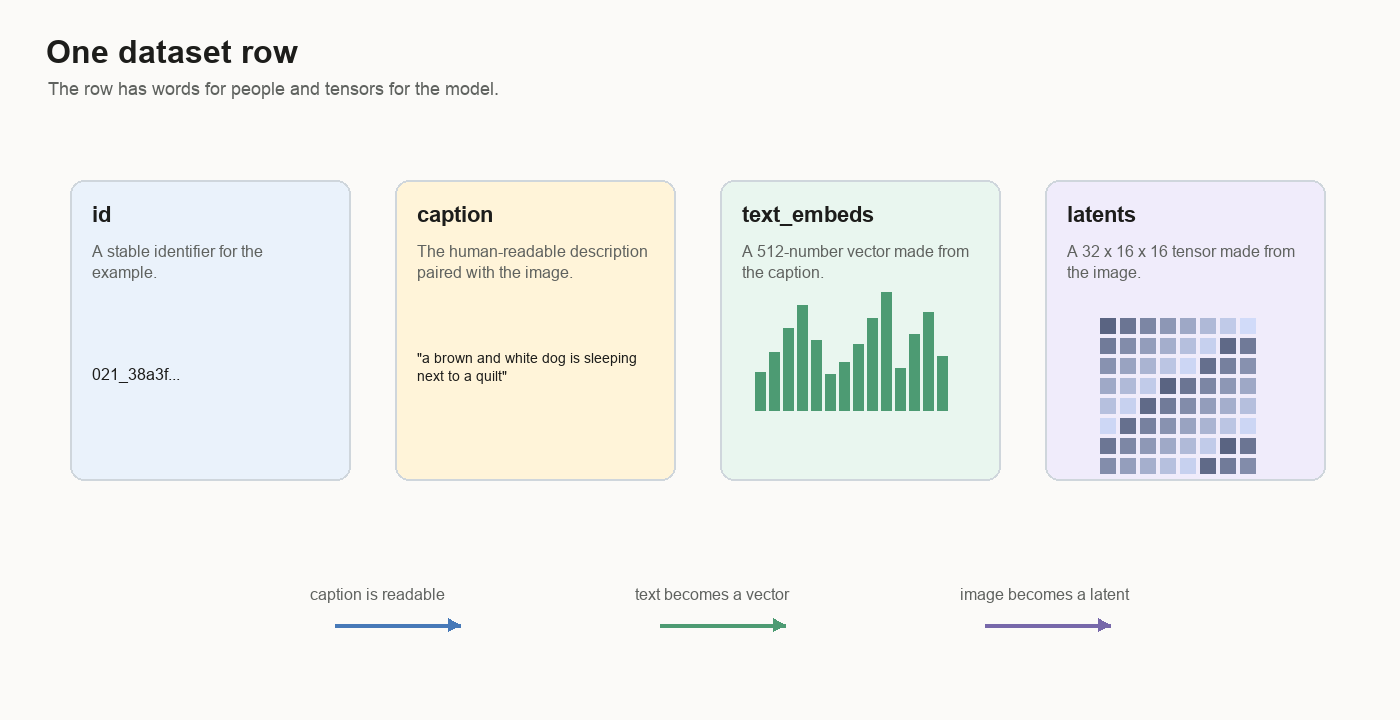The height and width of the screenshot is (720, 1400).
Task: Click the subtitle about words and tensors
Action: 273,89
